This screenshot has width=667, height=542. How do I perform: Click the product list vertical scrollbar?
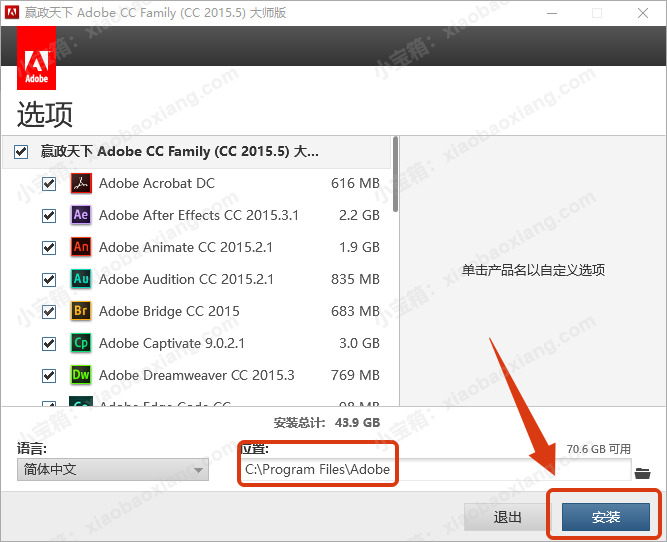coord(395,175)
